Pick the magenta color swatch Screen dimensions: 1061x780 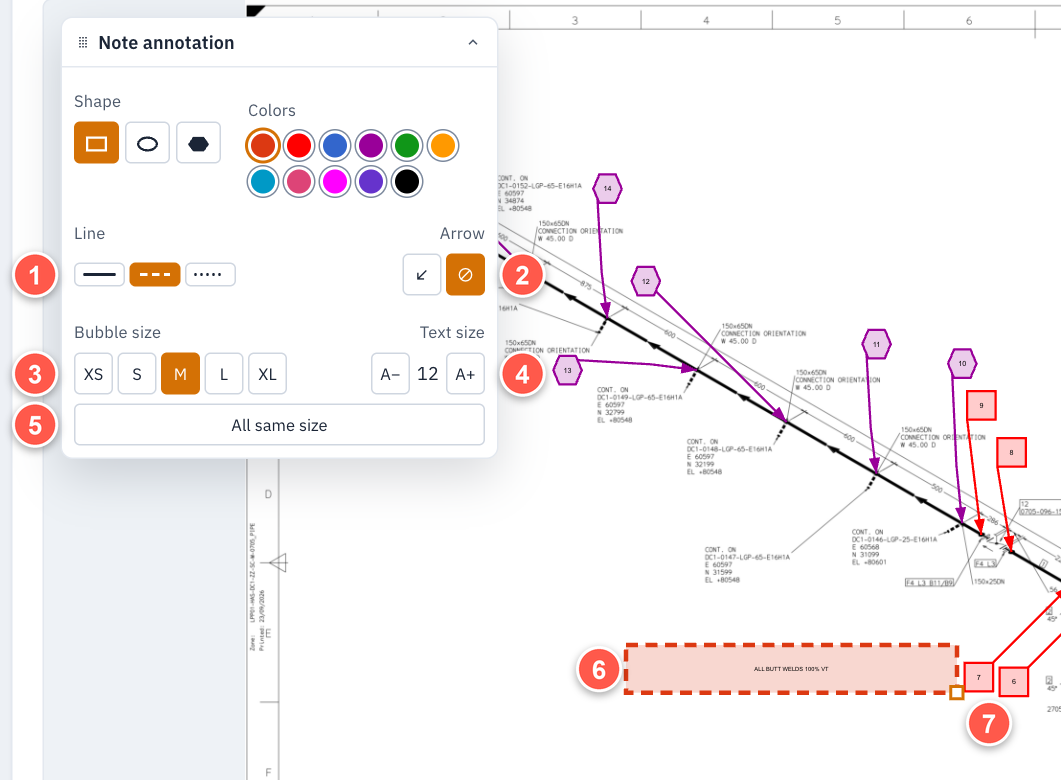tap(335, 181)
